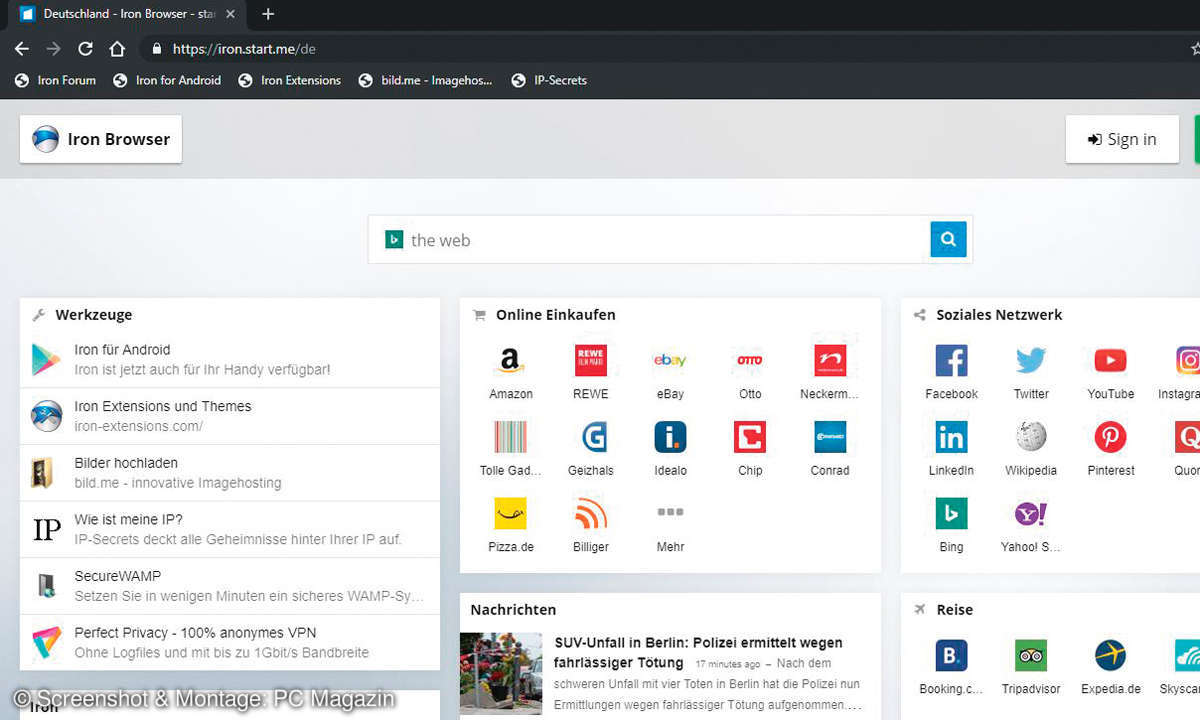
Task: Open bild.me Imagehosting bookmark
Action: point(425,80)
